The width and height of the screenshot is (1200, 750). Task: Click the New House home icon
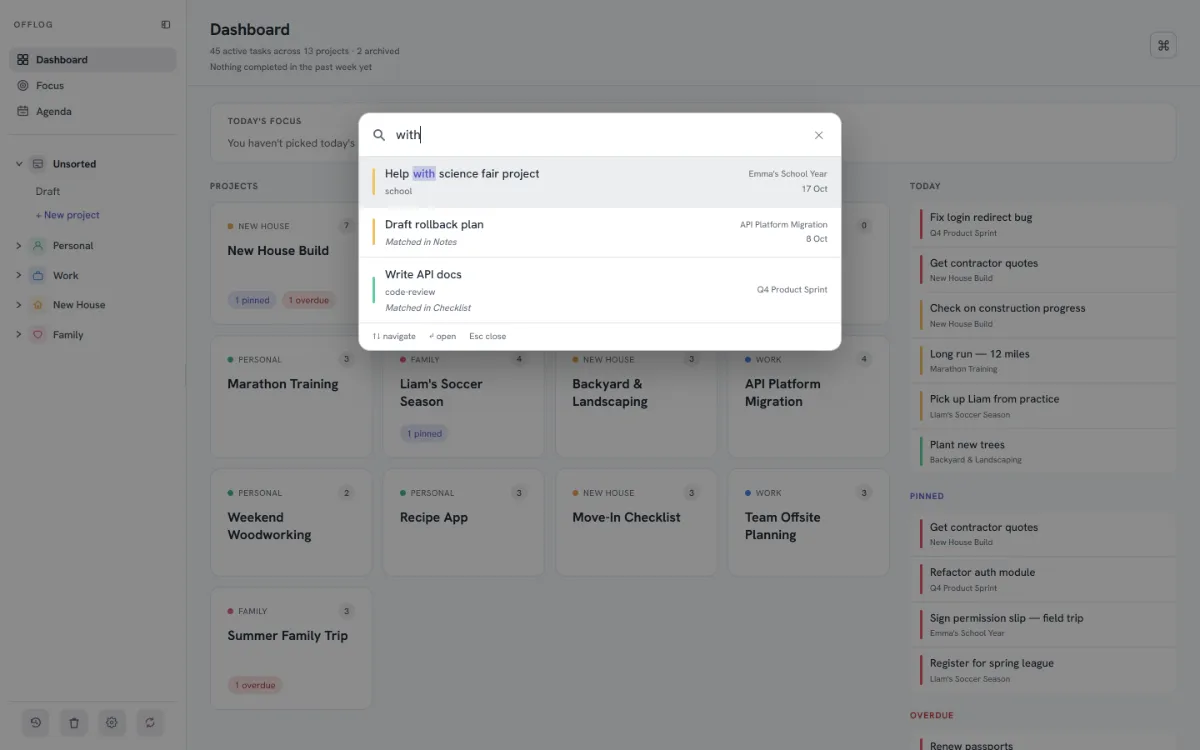pos(38,305)
